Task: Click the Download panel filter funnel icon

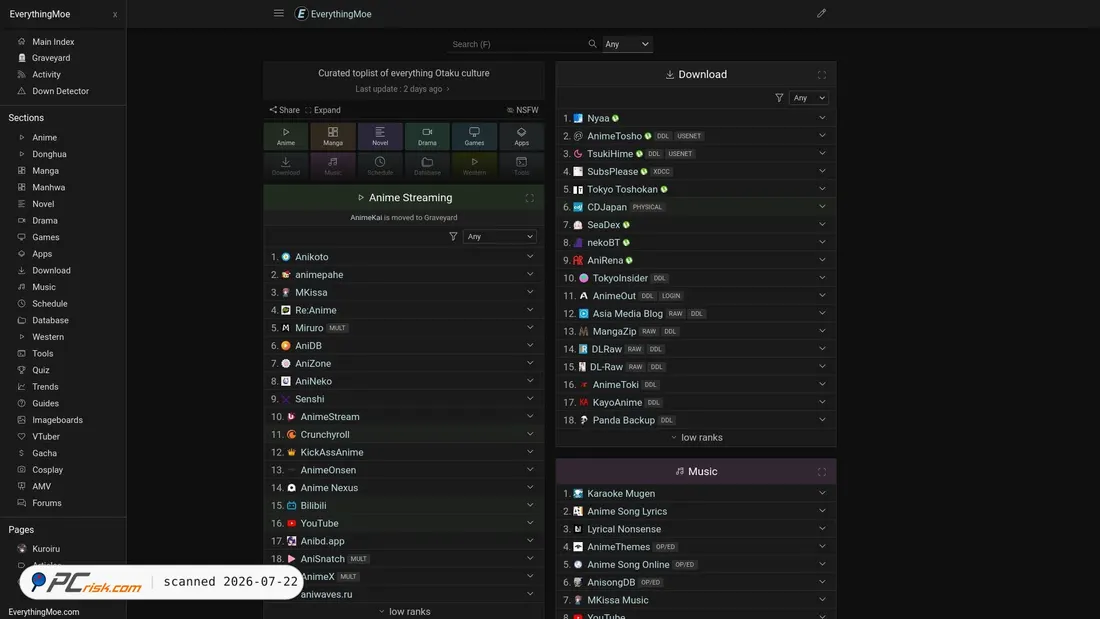Action: point(779,98)
